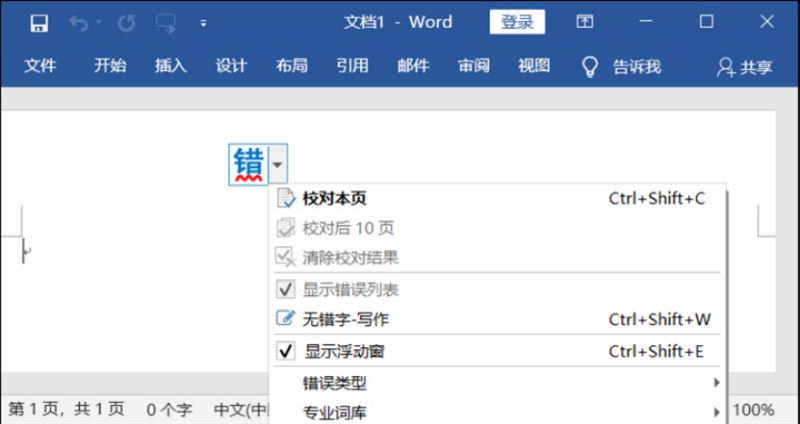Image resolution: width=800 pixels, height=424 pixels.
Task: Click the blue 错 floating proofreading icon
Action: click(x=248, y=164)
